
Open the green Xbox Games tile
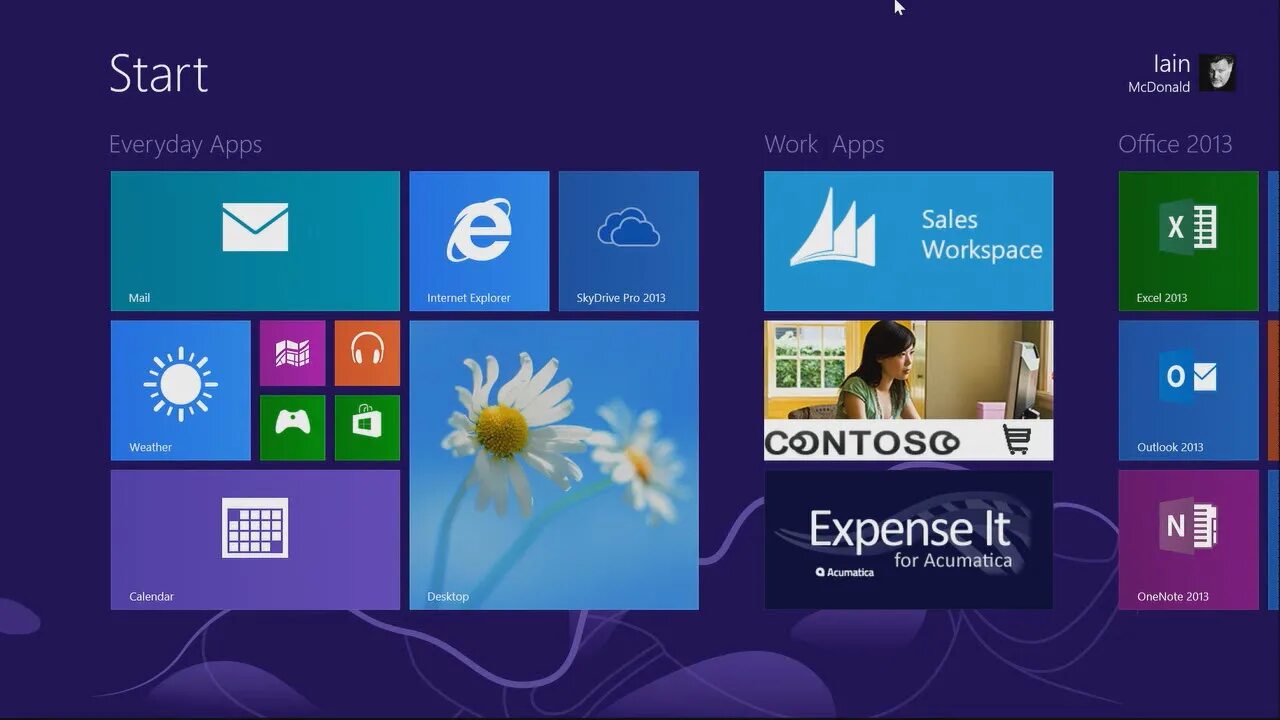(x=293, y=428)
